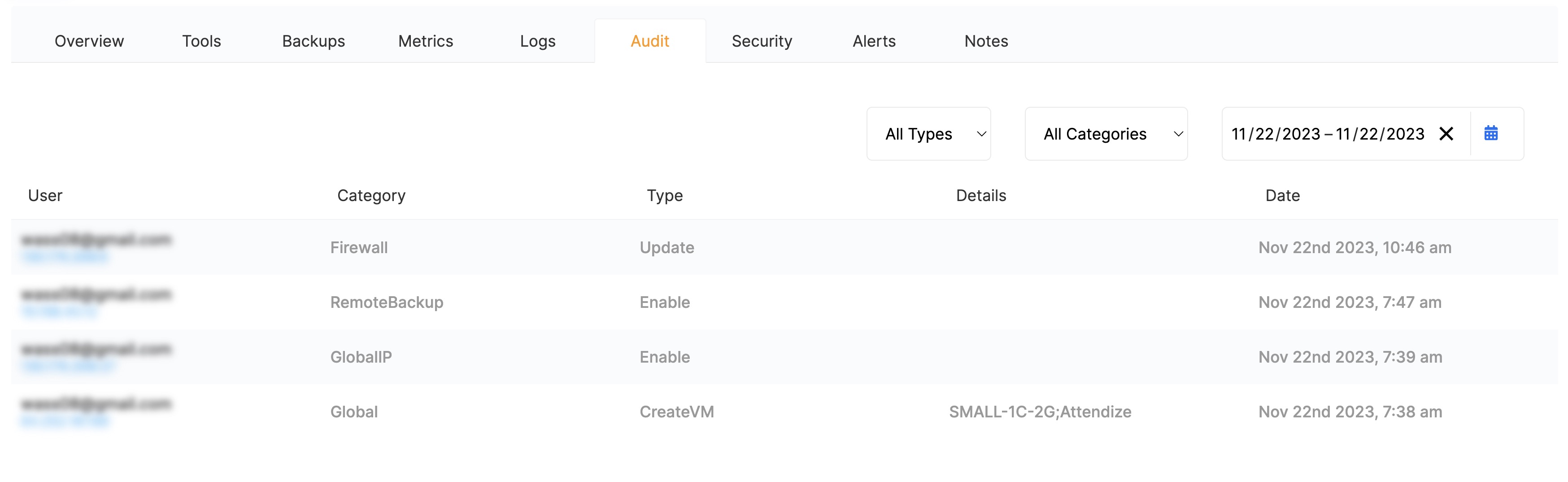Clear the date range with the X icon
The height and width of the screenshot is (482, 1568).
click(x=1447, y=133)
